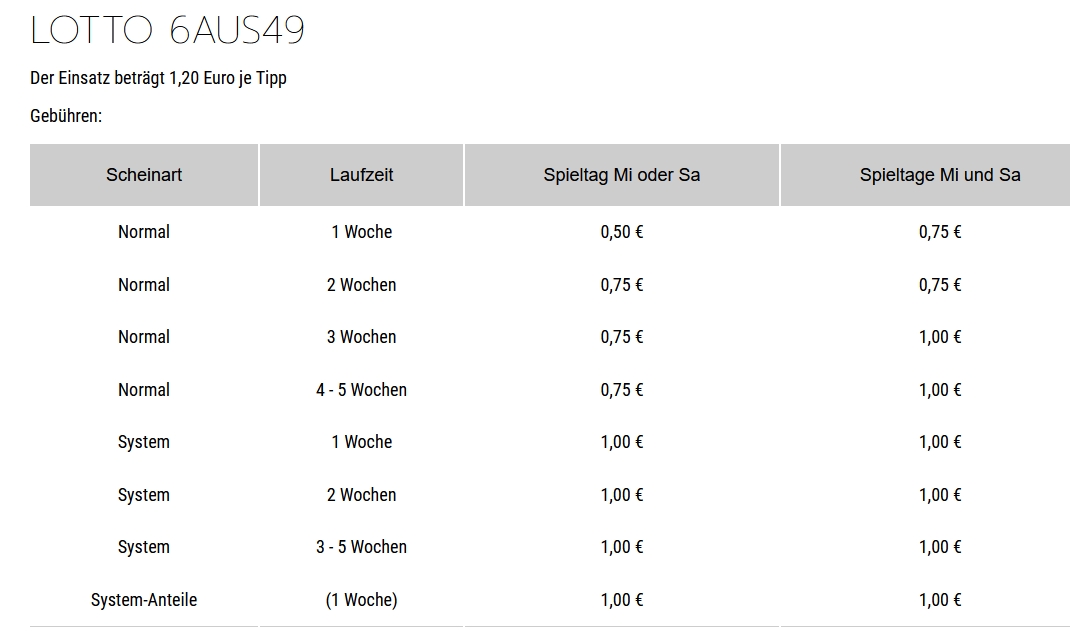Click the 3 - 5 Wochen cell
The width and height of the screenshot is (1070, 639).
362,547
